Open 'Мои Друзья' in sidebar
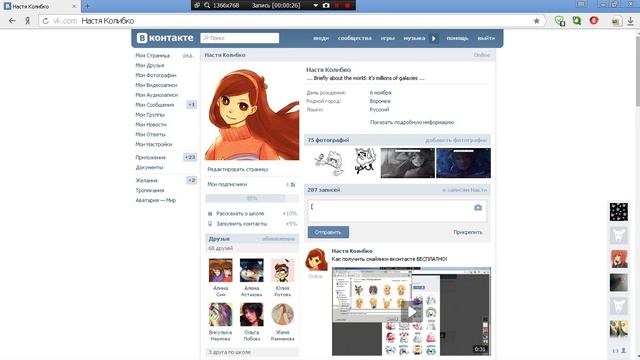640x360 pixels. [x=150, y=65]
